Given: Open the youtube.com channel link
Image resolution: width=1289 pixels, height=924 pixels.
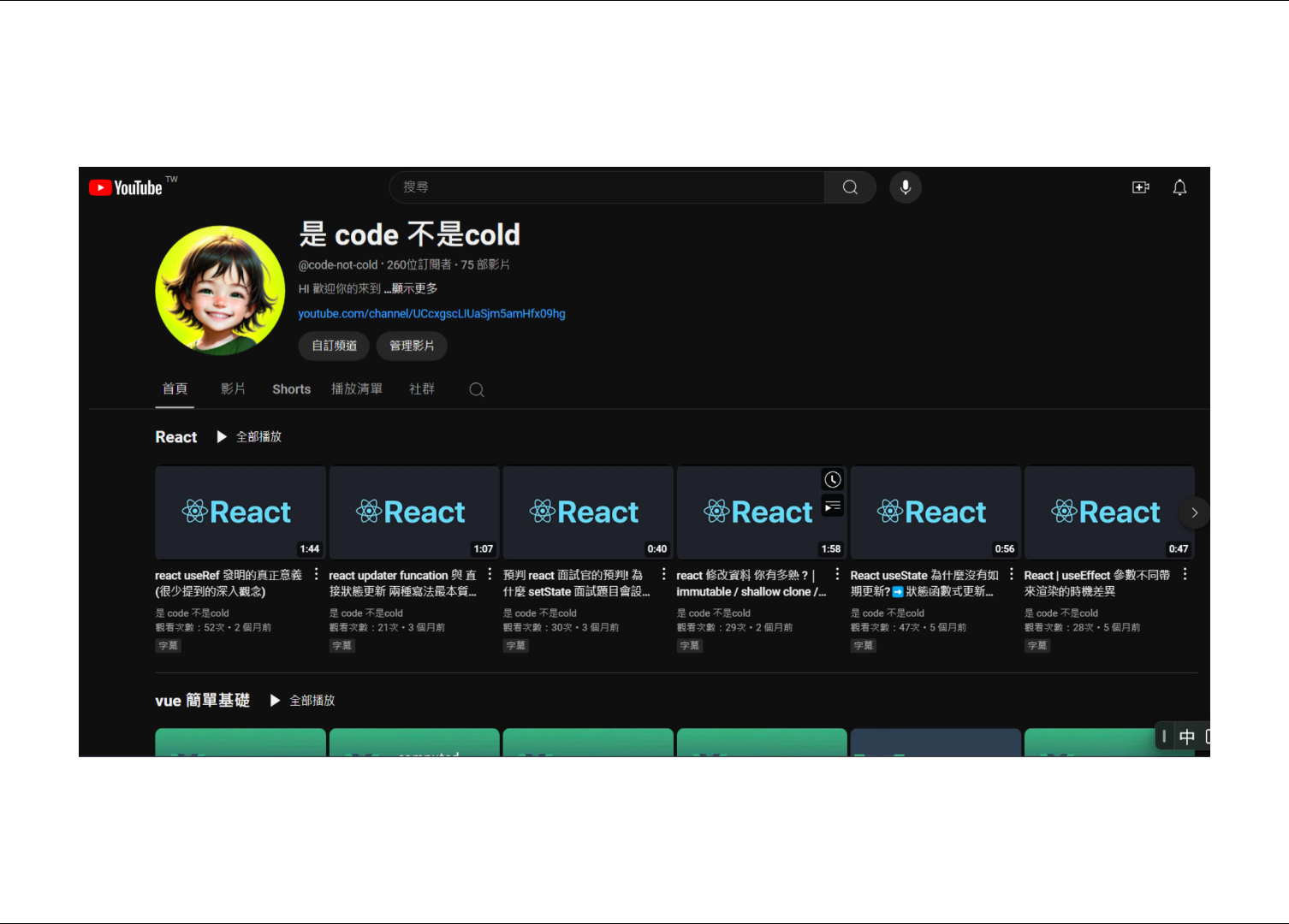Looking at the screenshot, I should tap(431, 314).
